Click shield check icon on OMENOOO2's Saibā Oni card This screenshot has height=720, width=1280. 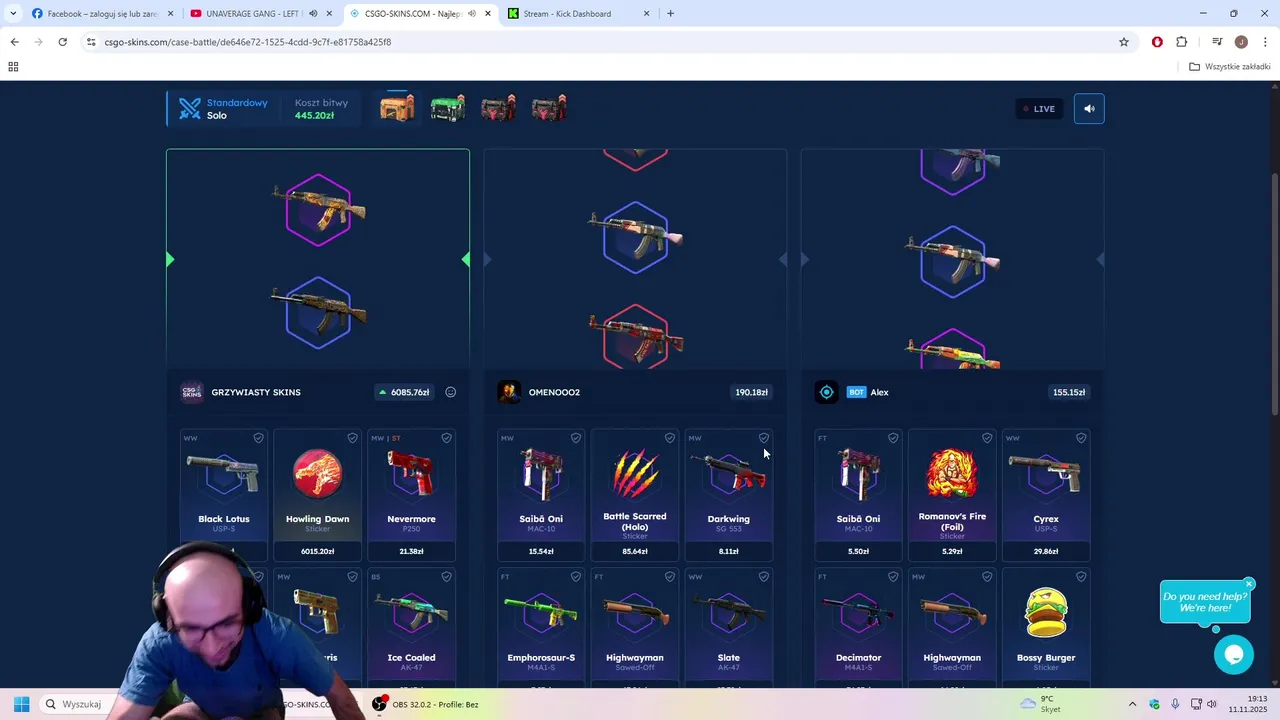click(575, 438)
